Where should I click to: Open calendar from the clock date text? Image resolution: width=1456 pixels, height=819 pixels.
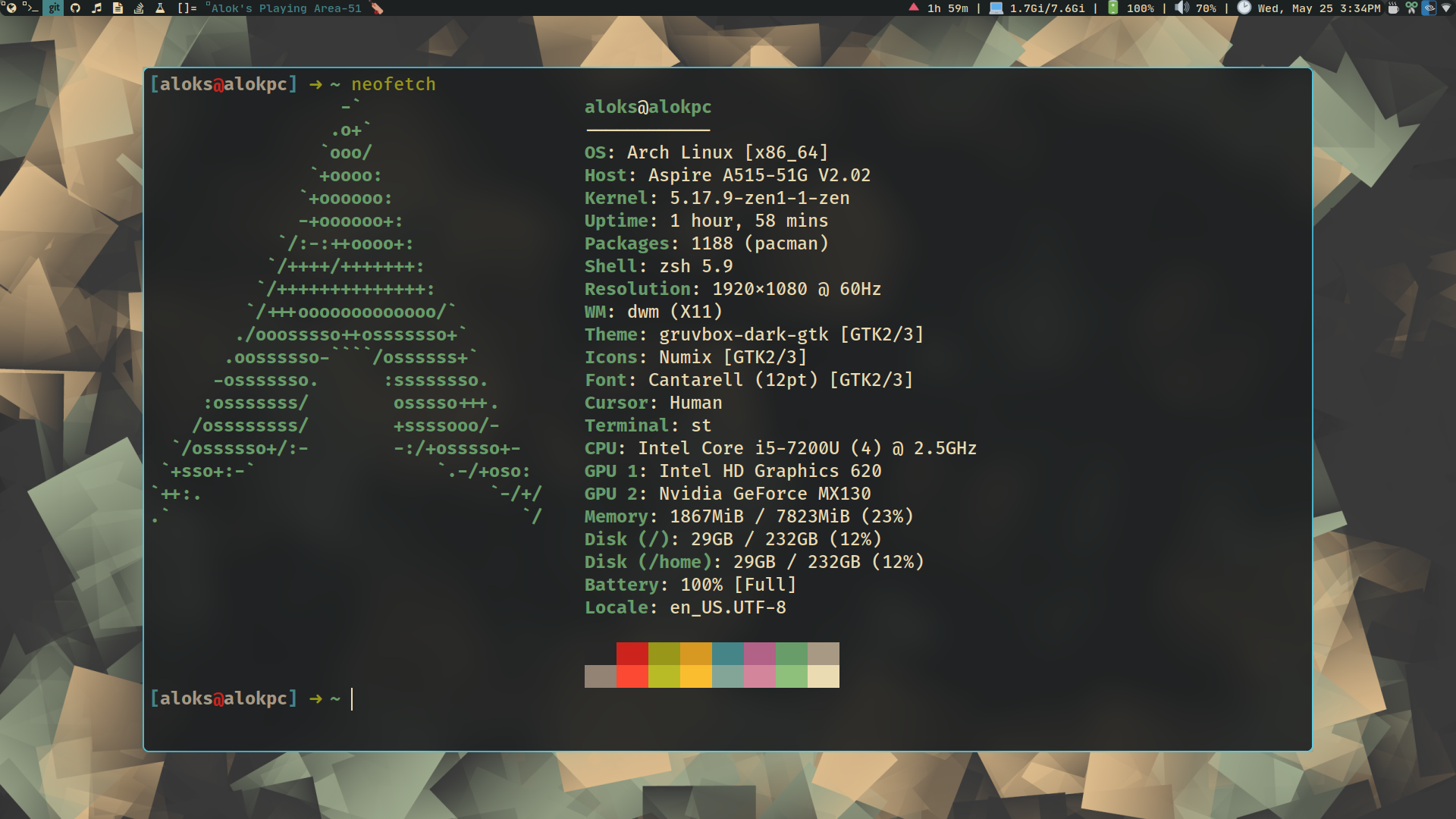coord(1319,8)
